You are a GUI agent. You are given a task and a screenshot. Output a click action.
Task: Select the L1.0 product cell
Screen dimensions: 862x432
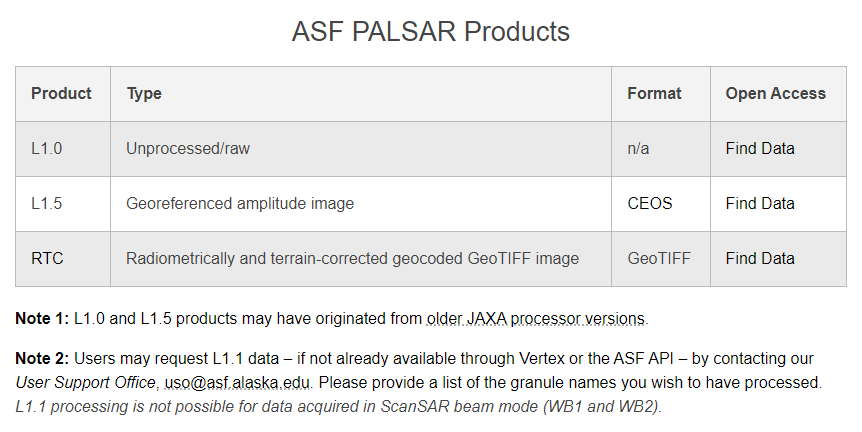[63, 148]
